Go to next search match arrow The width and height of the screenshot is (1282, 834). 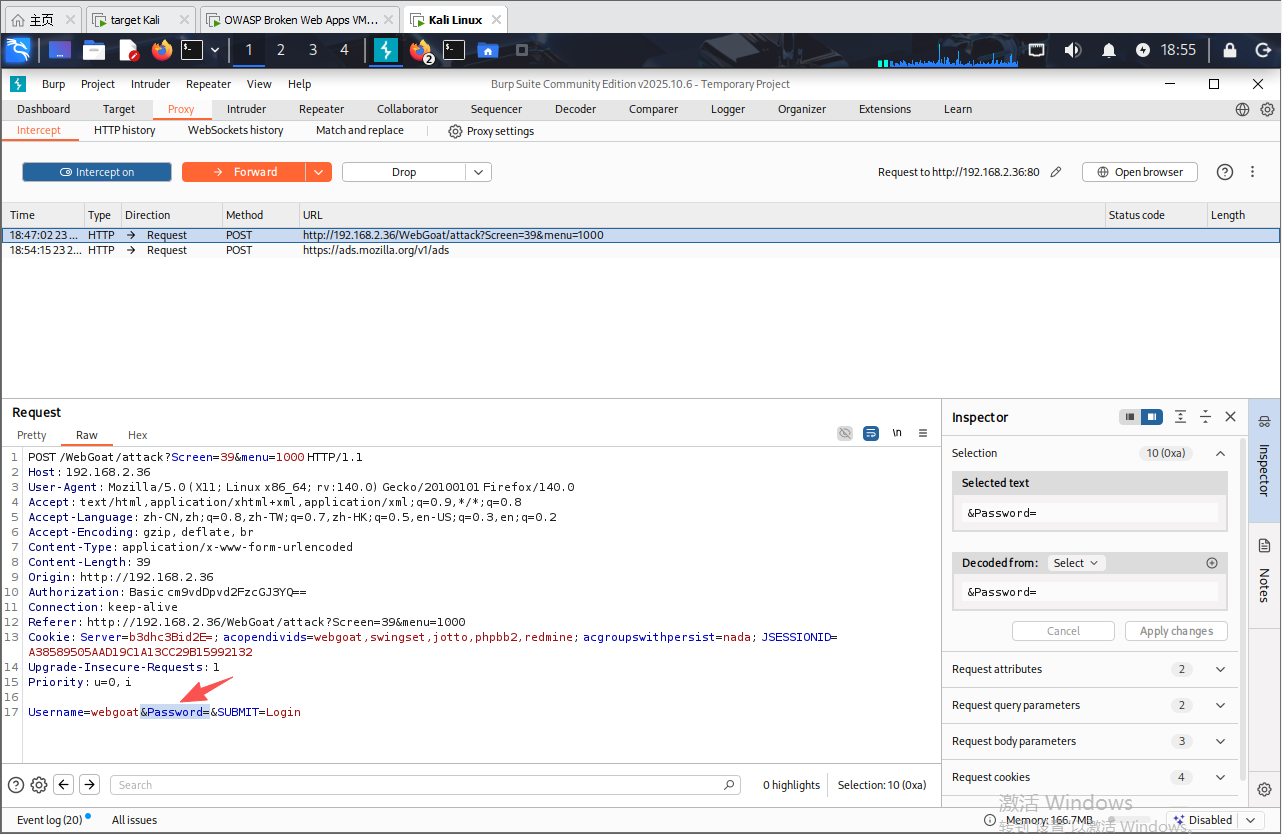[89, 785]
